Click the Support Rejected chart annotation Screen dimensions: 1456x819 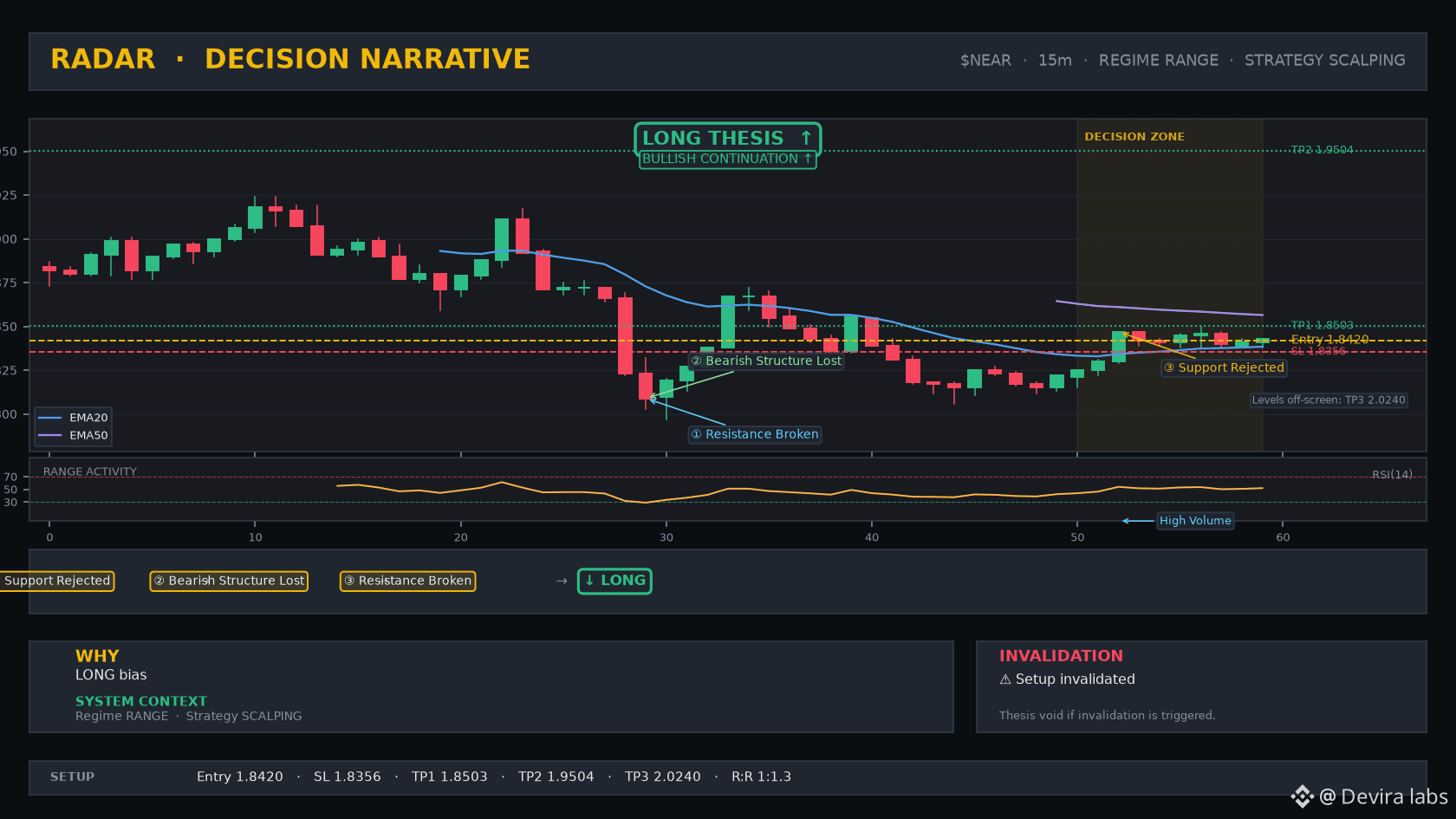(x=1224, y=367)
